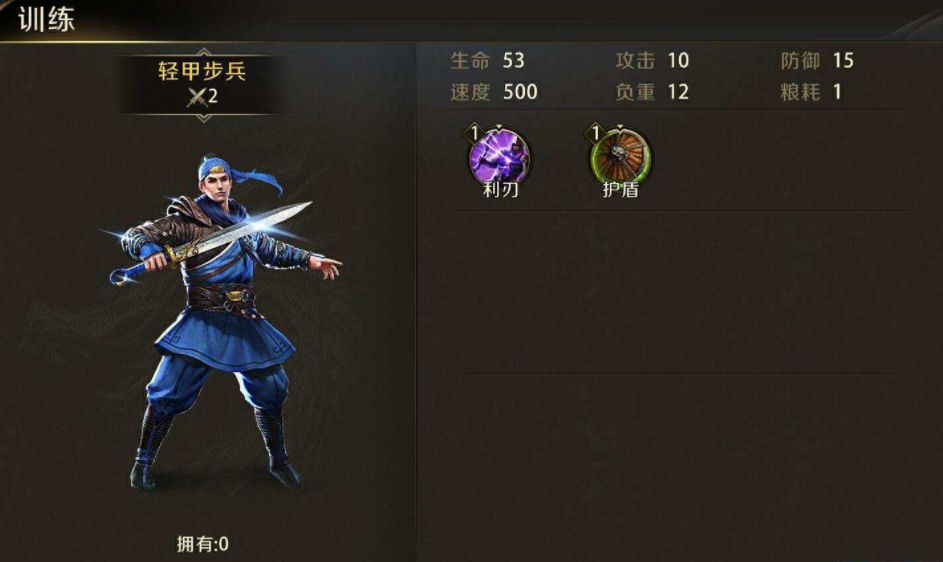Screen dimensions: 943x562
Task: Click the crossed swords tier icon
Action: point(197,97)
